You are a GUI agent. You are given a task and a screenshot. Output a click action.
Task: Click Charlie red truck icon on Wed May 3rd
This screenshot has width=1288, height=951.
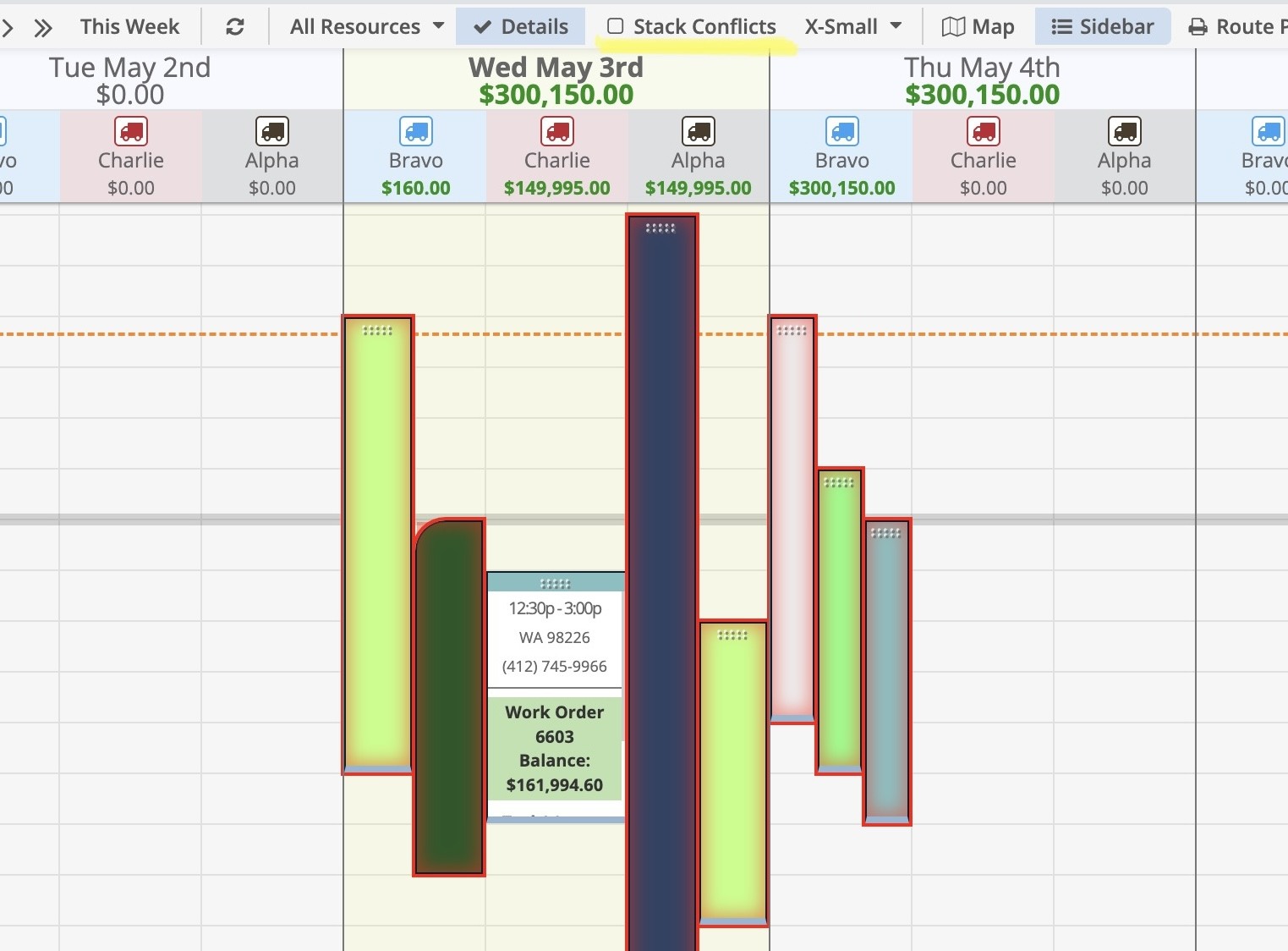click(x=557, y=132)
